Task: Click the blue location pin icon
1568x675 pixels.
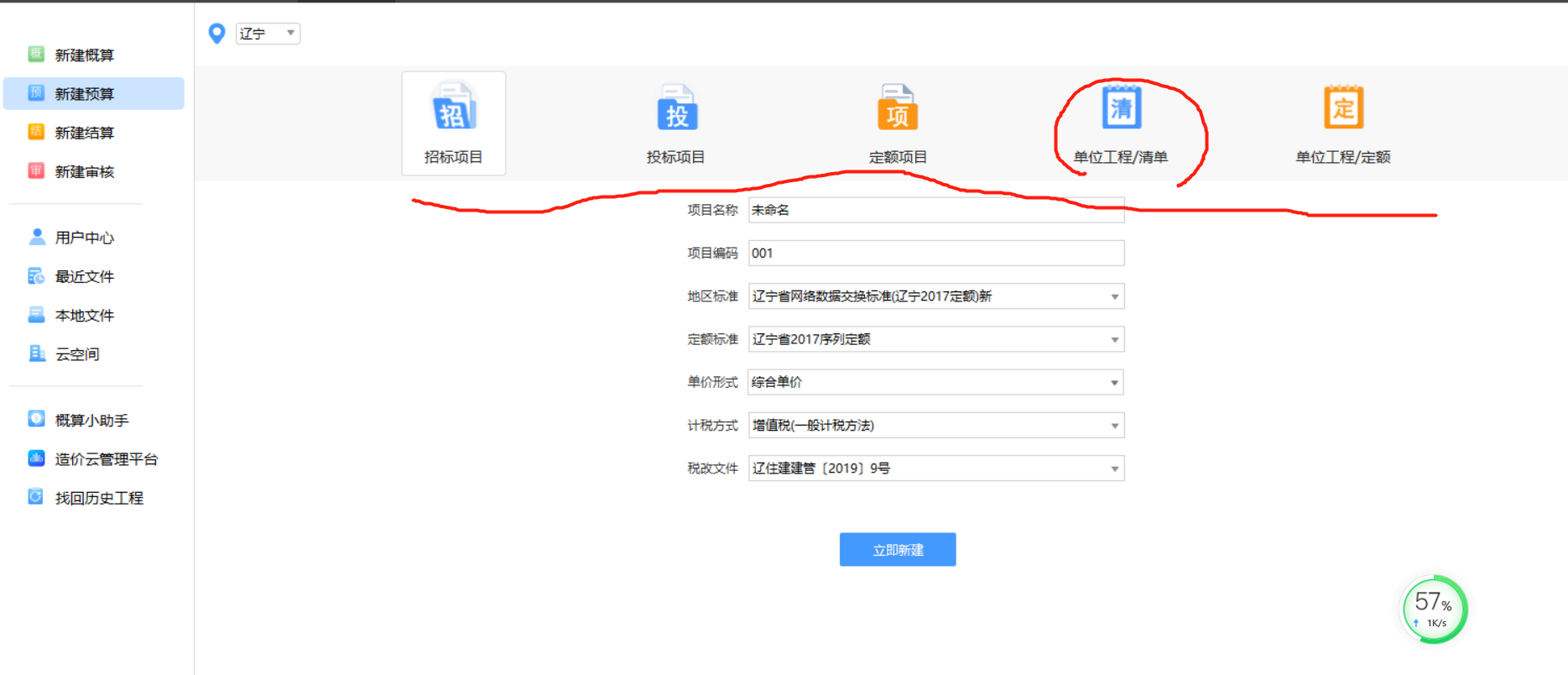Action: (x=216, y=34)
